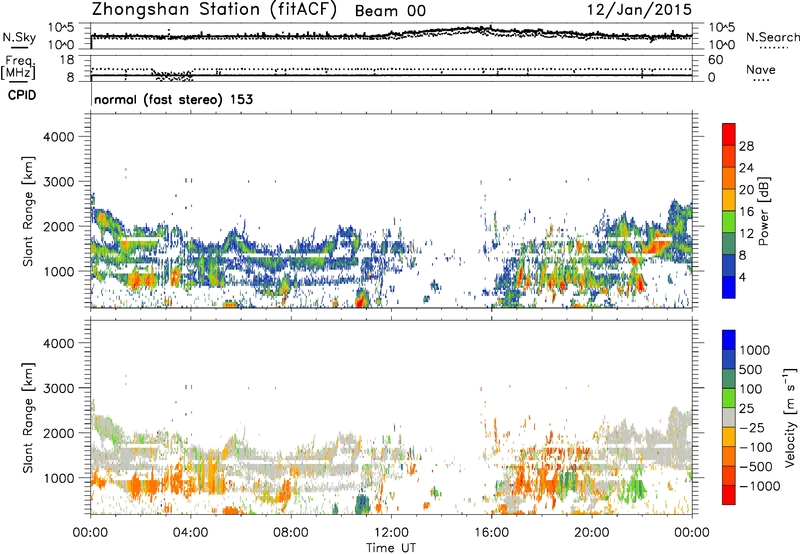Screen dimensions: 800x554
Task: Click the 08:00 time axis label
Action: [291, 533]
